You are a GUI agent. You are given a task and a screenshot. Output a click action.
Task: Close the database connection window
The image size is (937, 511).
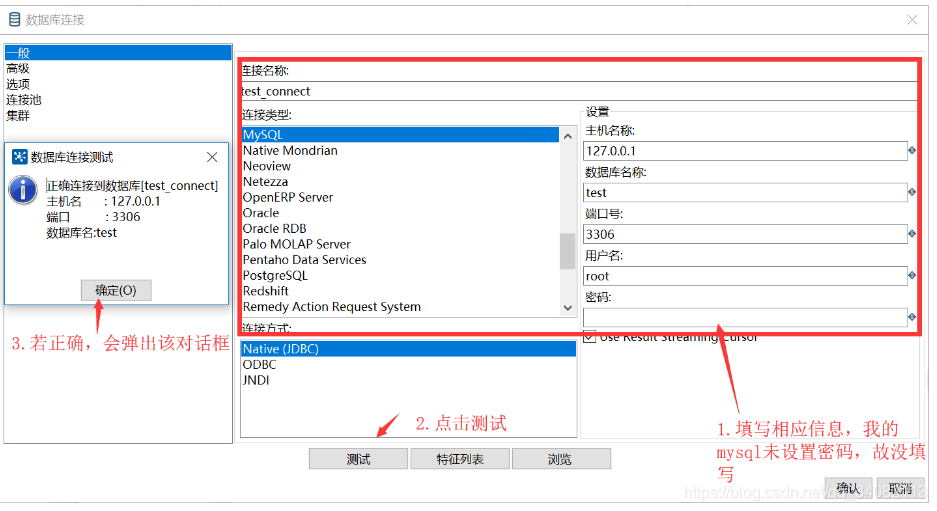coord(912,20)
